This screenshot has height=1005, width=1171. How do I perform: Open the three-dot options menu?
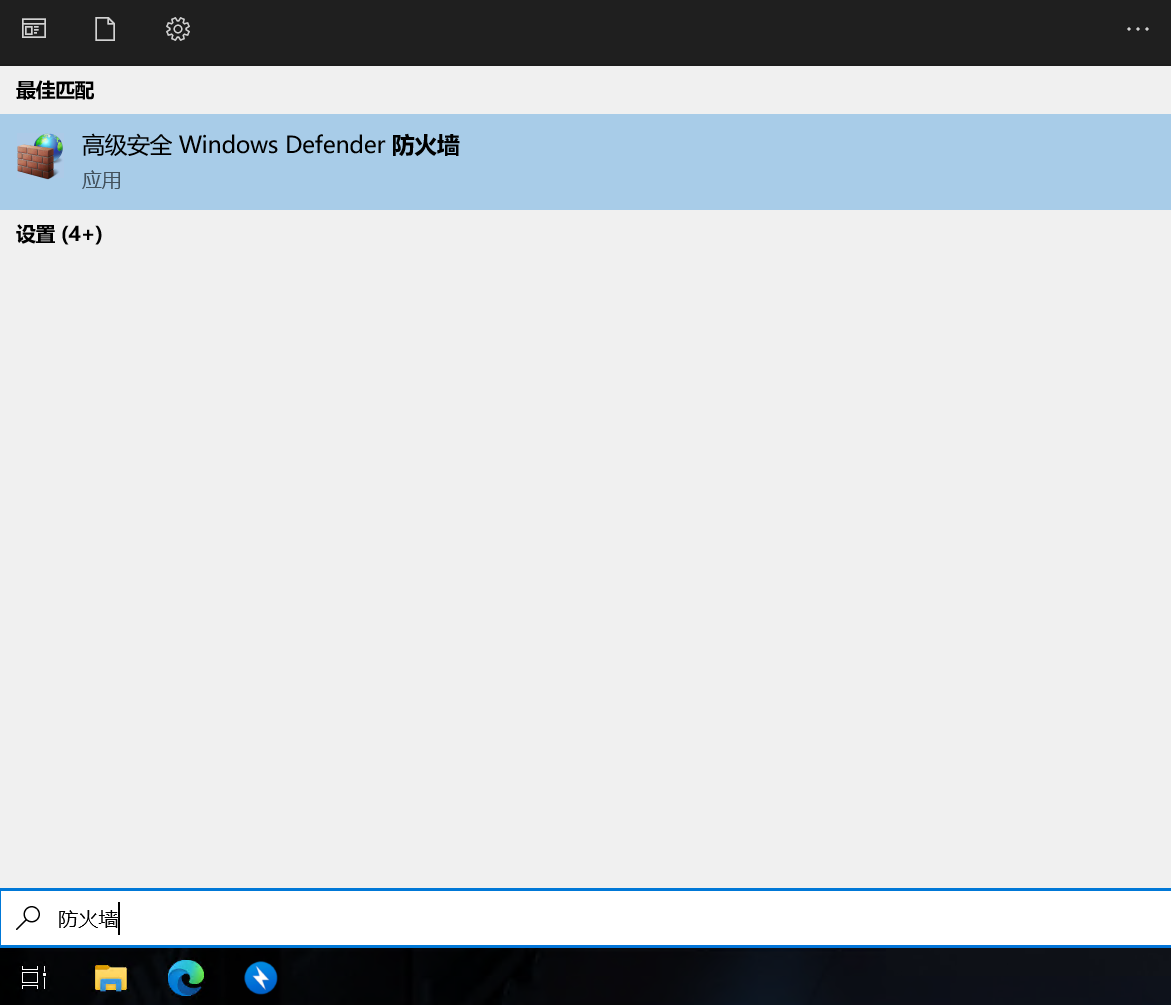(x=1137, y=29)
